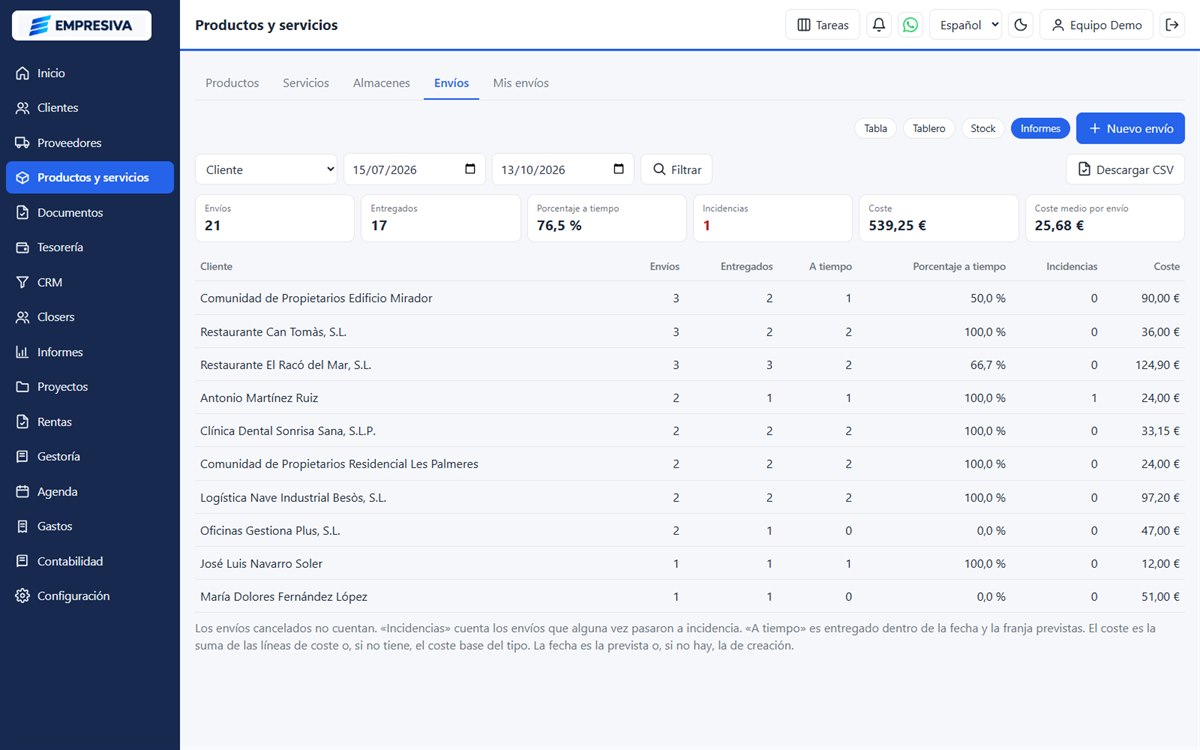This screenshot has width=1200, height=750.
Task: Switch to the Mis envíos tab
Action: click(521, 83)
